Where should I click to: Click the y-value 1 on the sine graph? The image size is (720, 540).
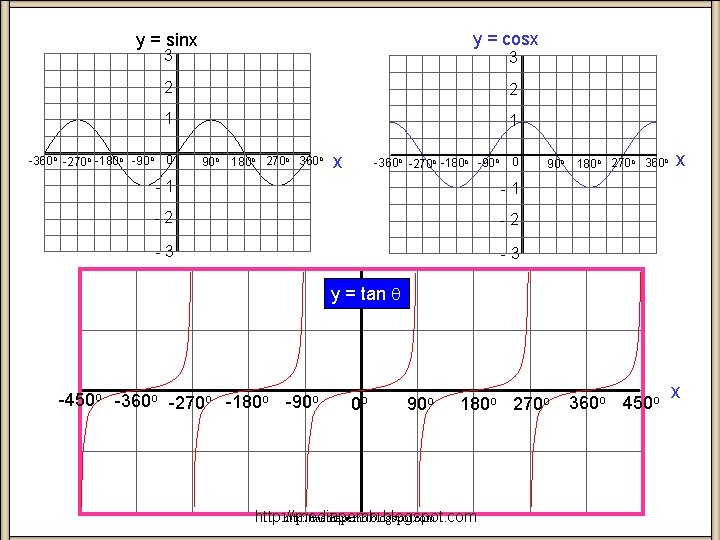click(x=169, y=118)
